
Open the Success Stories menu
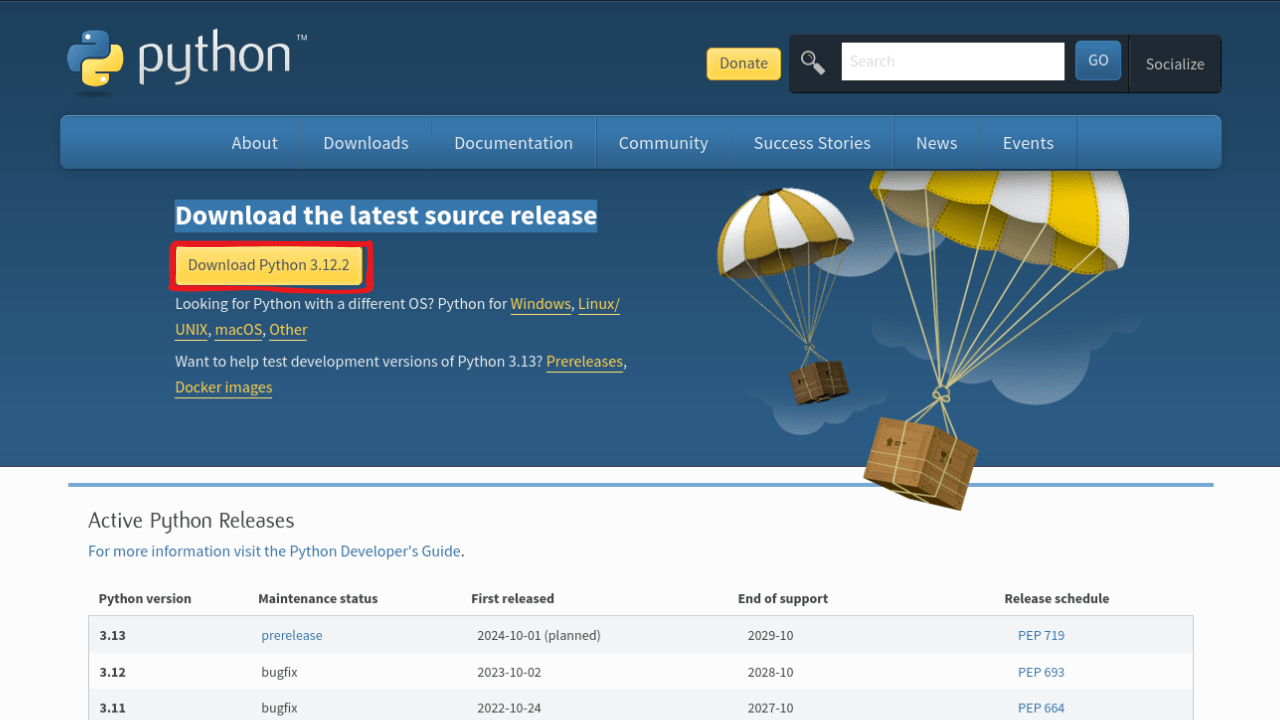(812, 143)
